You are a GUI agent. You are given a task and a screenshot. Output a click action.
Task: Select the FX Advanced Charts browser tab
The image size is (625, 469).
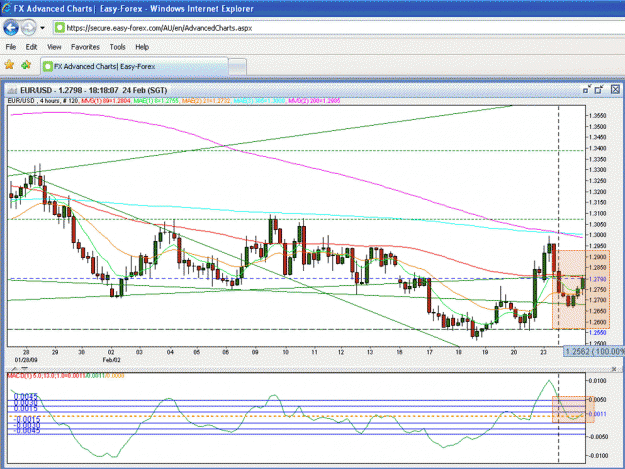coord(134,66)
